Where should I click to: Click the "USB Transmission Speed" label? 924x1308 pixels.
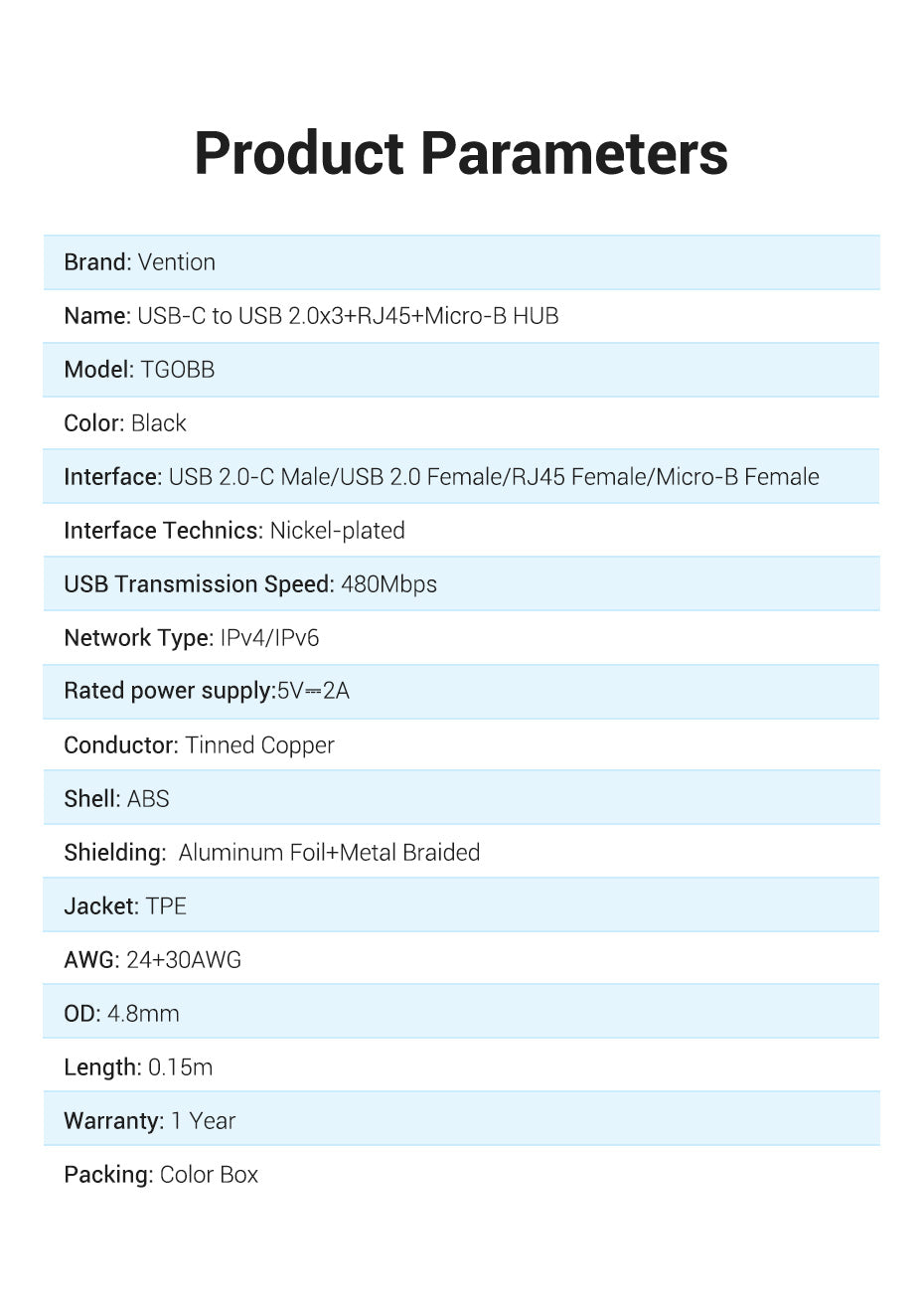click(x=199, y=584)
